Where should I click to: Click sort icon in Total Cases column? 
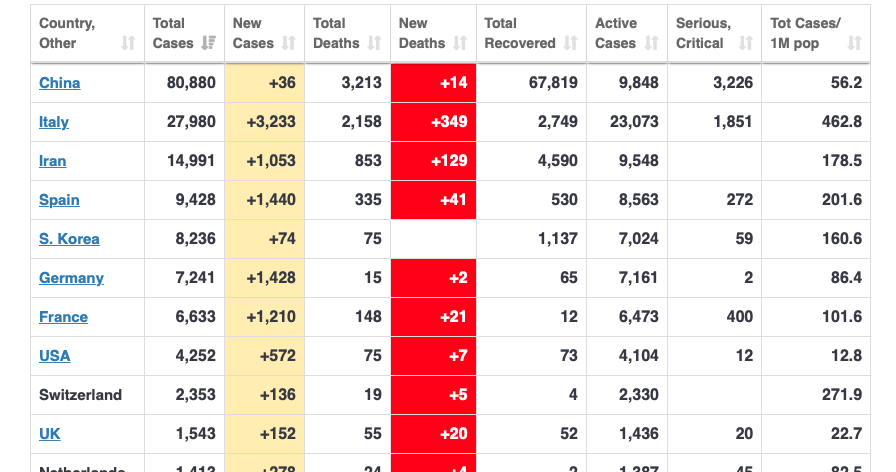[209, 43]
